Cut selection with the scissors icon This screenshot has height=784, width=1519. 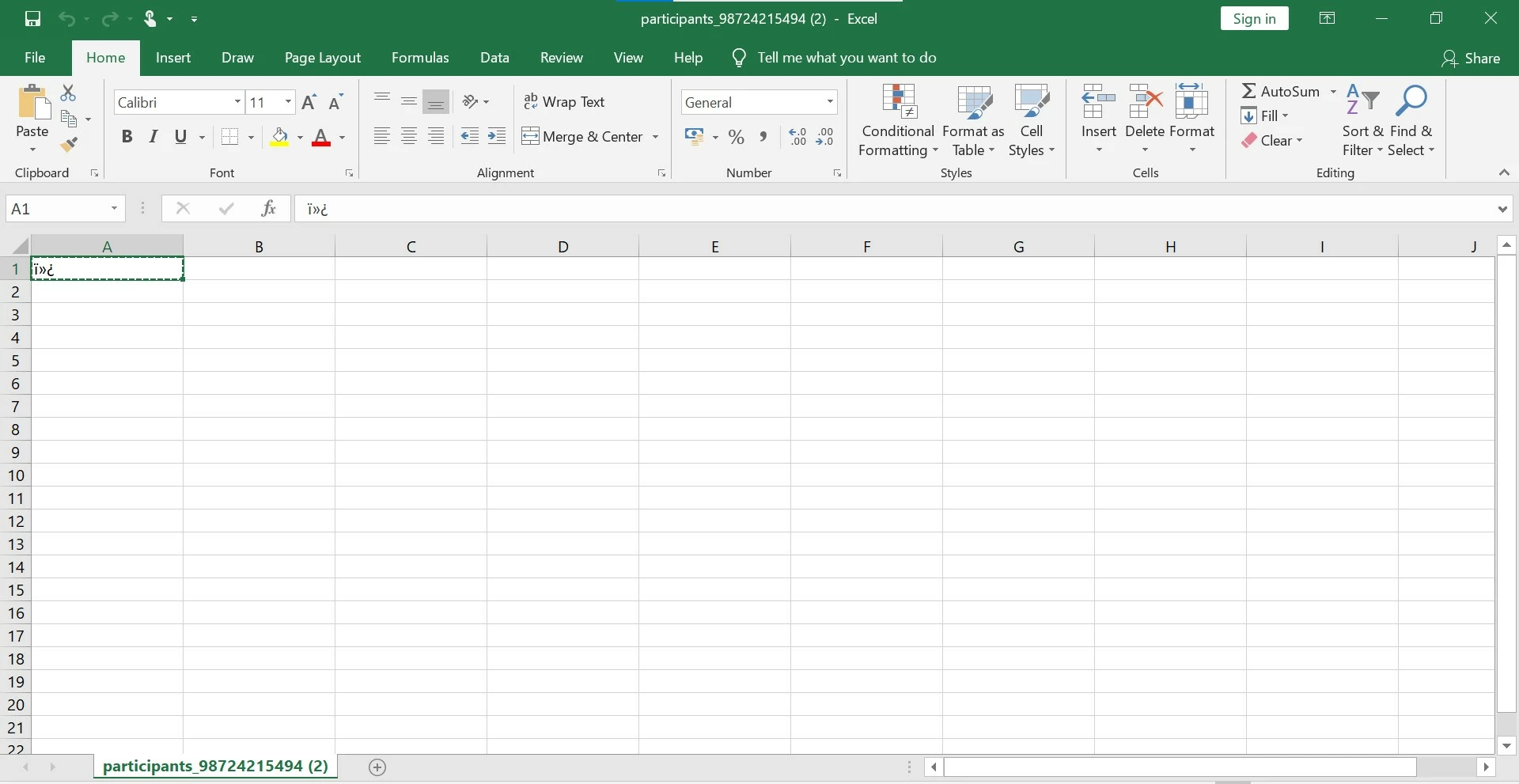pyautogui.click(x=68, y=93)
